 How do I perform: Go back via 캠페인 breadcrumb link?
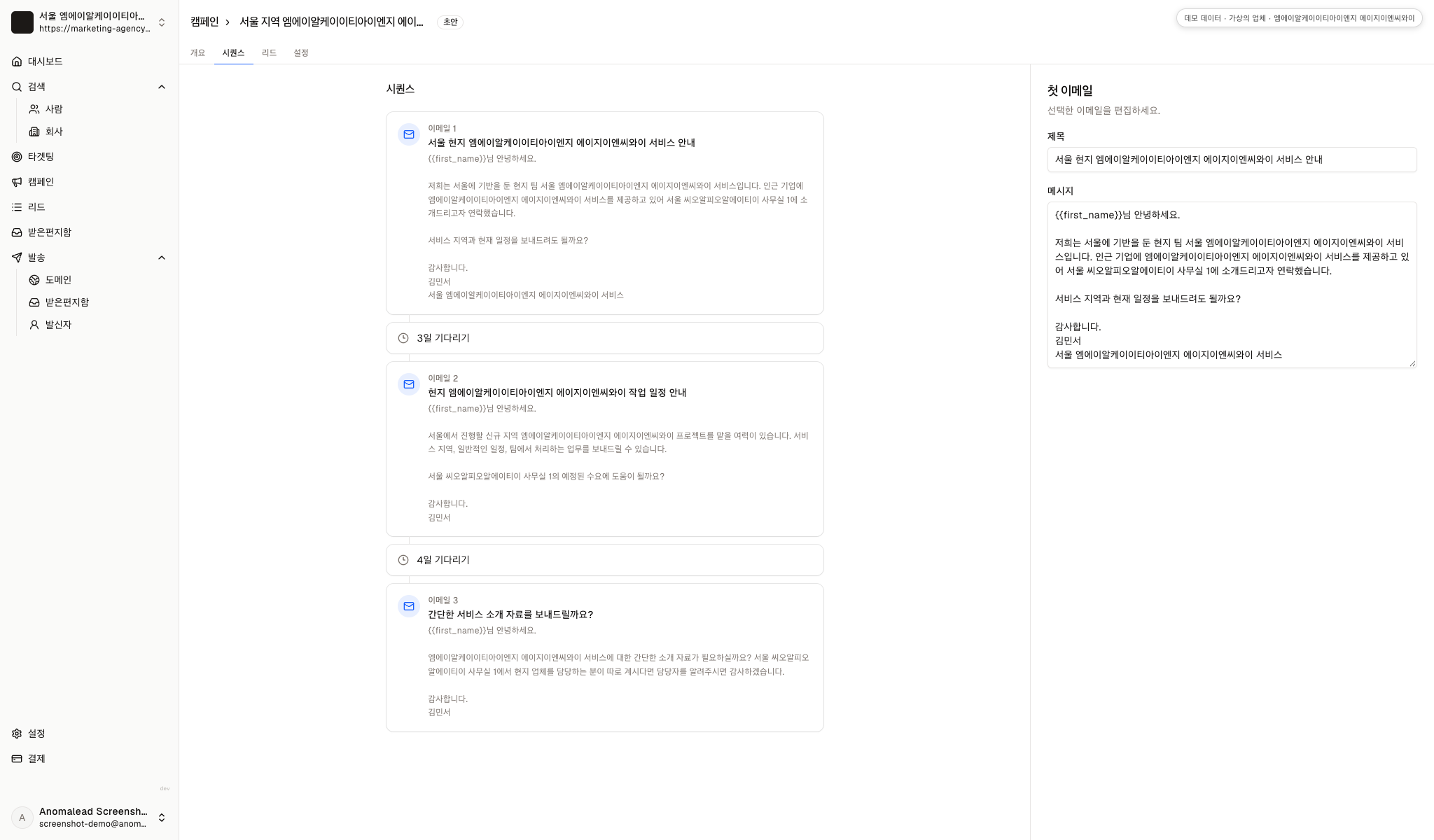[x=204, y=22]
